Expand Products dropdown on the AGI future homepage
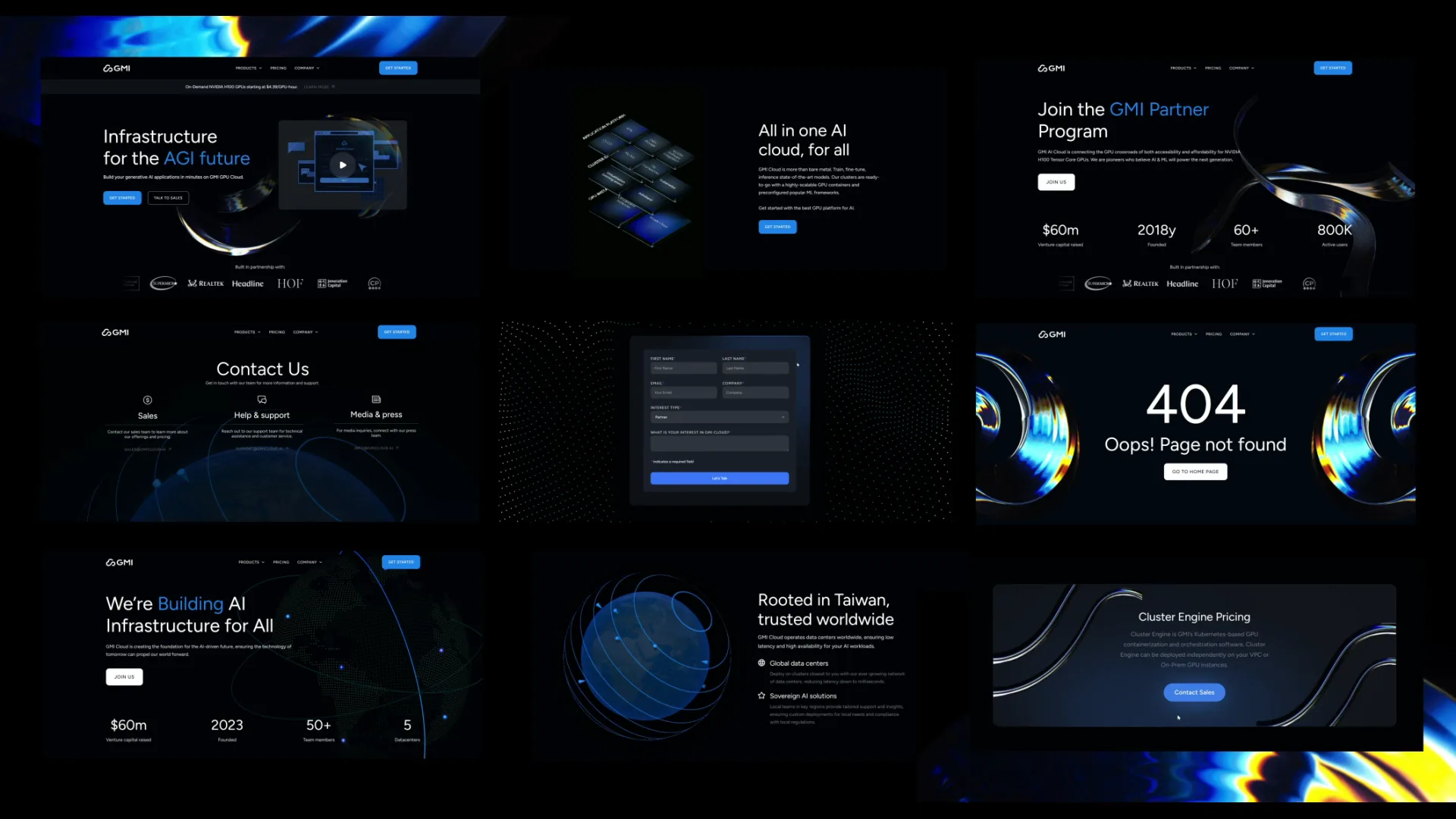This screenshot has height=819, width=1456. coord(249,68)
